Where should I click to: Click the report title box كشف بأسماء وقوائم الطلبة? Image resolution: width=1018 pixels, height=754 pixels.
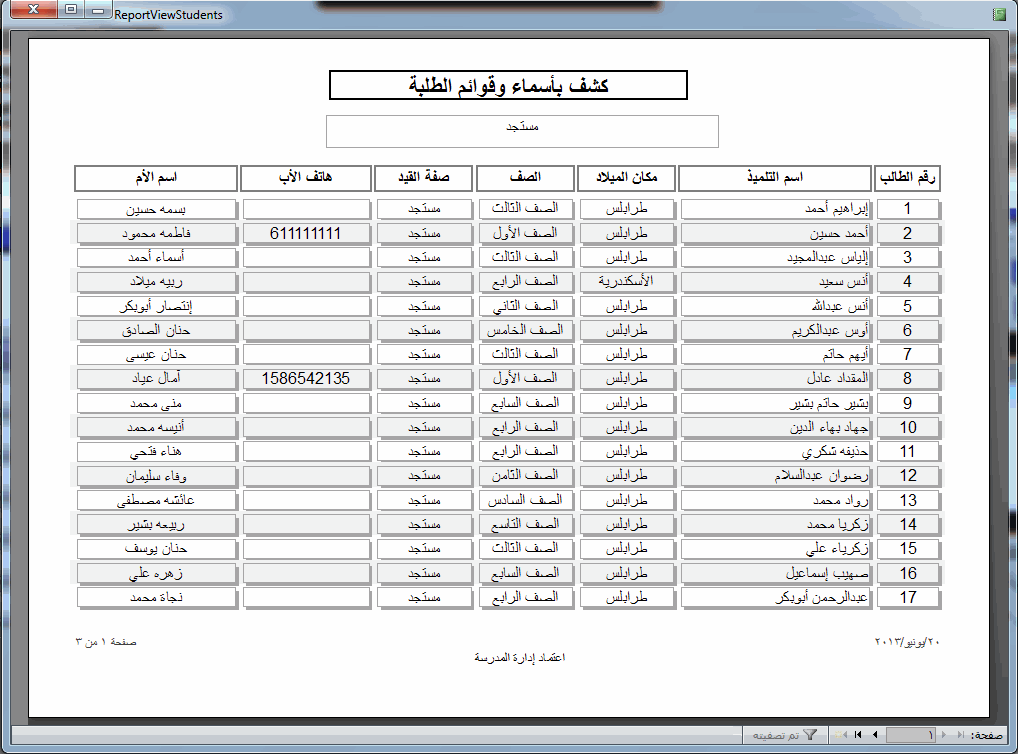click(508, 85)
